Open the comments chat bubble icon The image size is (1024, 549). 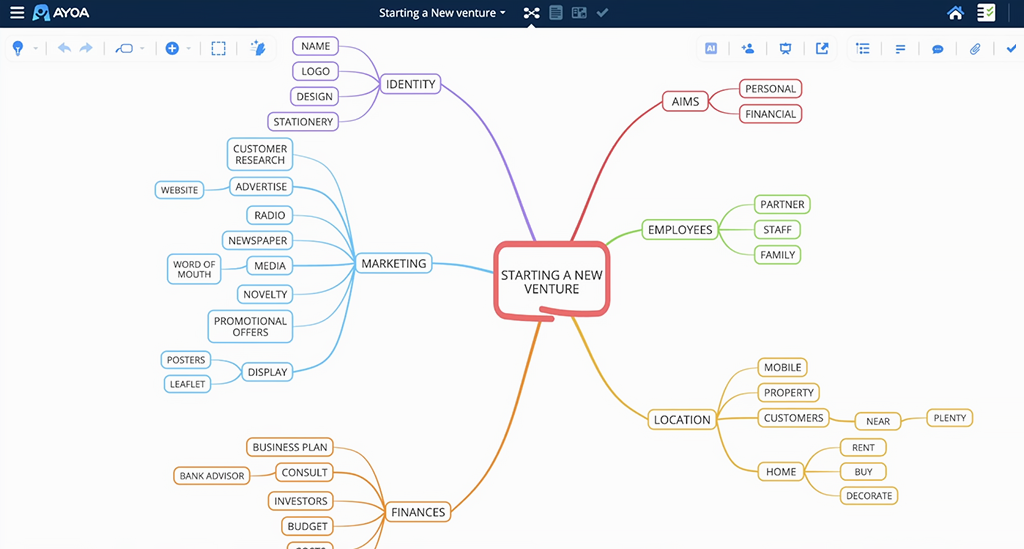click(x=938, y=48)
